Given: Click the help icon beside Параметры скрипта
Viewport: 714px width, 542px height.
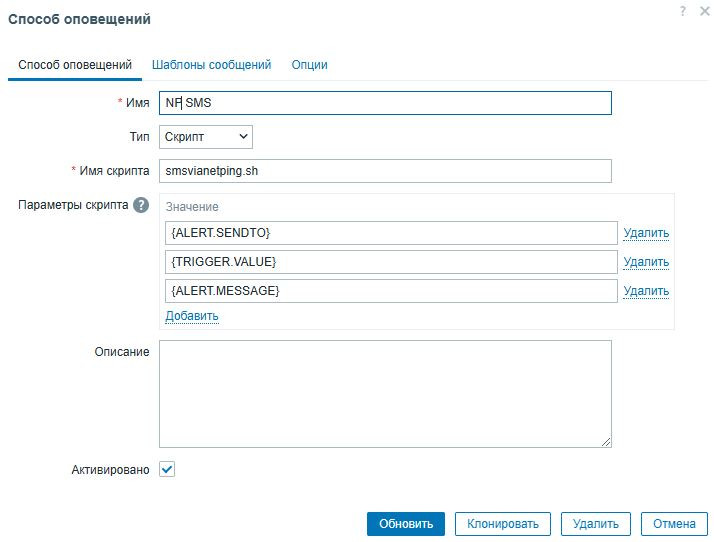Looking at the screenshot, I should (141, 205).
